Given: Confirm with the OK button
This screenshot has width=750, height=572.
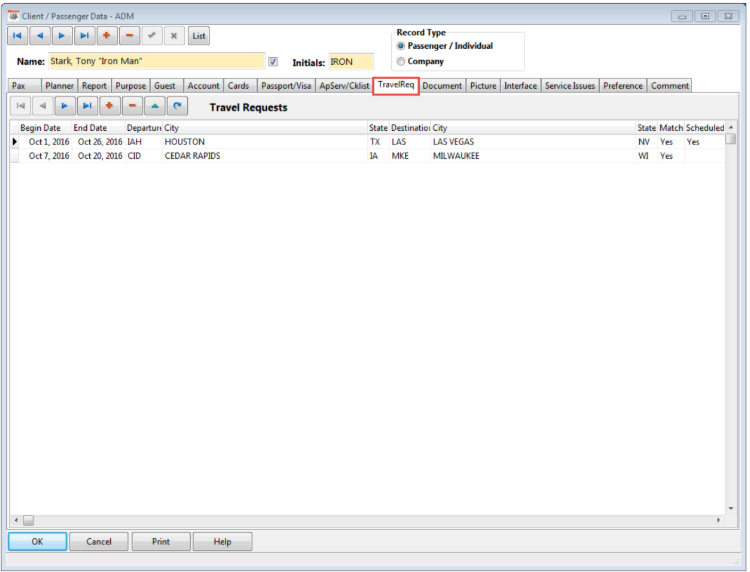Looking at the screenshot, I should [x=37, y=541].
